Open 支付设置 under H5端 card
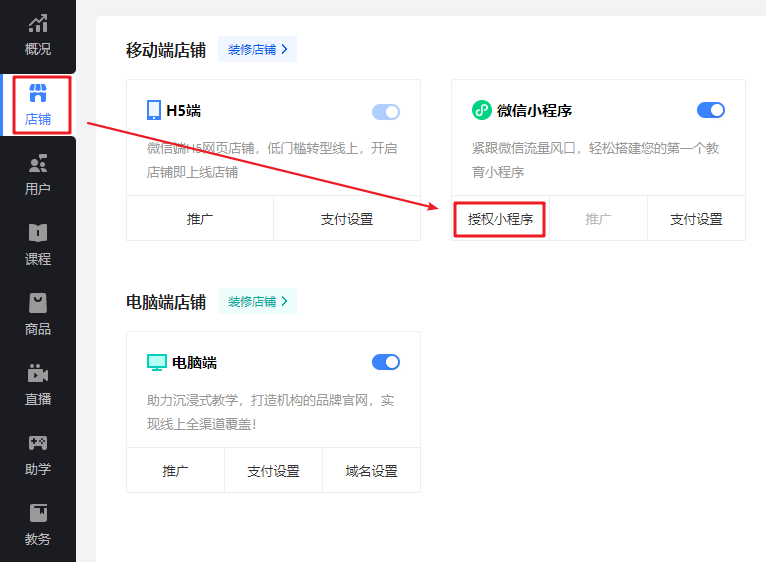The width and height of the screenshot is (766, 562). (347, 218)
